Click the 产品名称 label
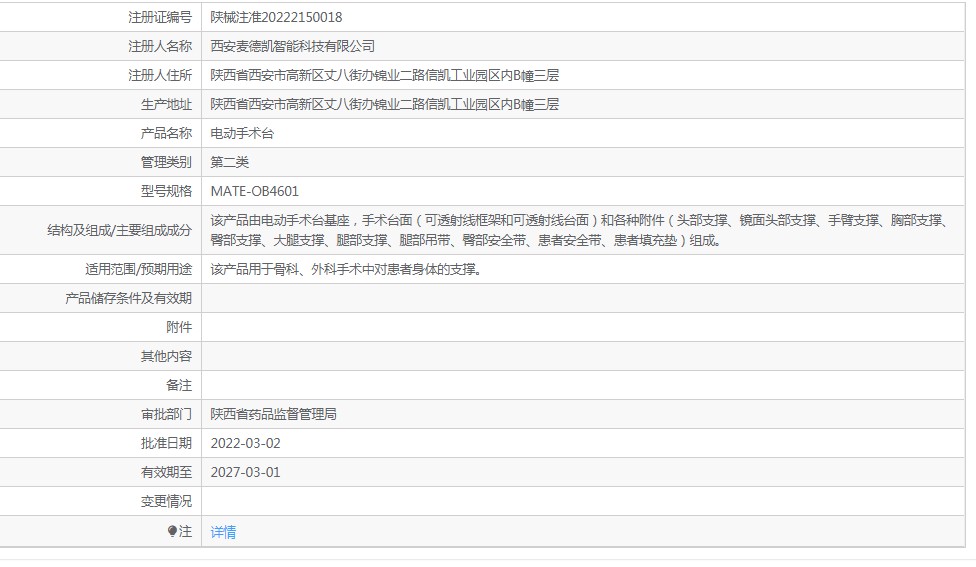The width and height of the screenshot is (976, 567). pyautogui.click(x=166, y=133)
